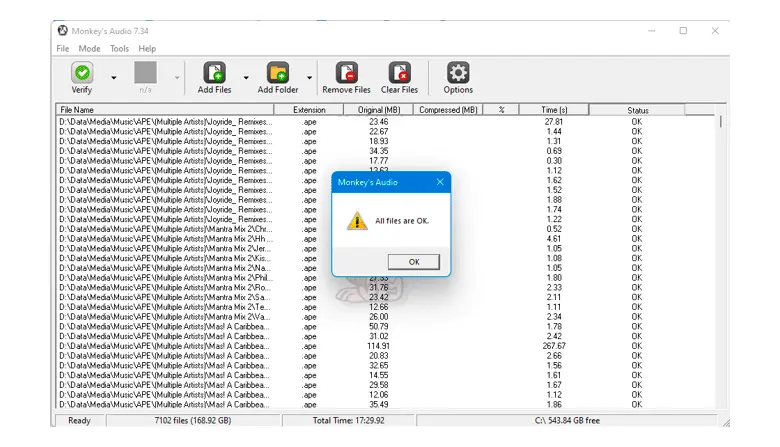
Task: Click the time value 4.61
Action: [x=554, y=239]
